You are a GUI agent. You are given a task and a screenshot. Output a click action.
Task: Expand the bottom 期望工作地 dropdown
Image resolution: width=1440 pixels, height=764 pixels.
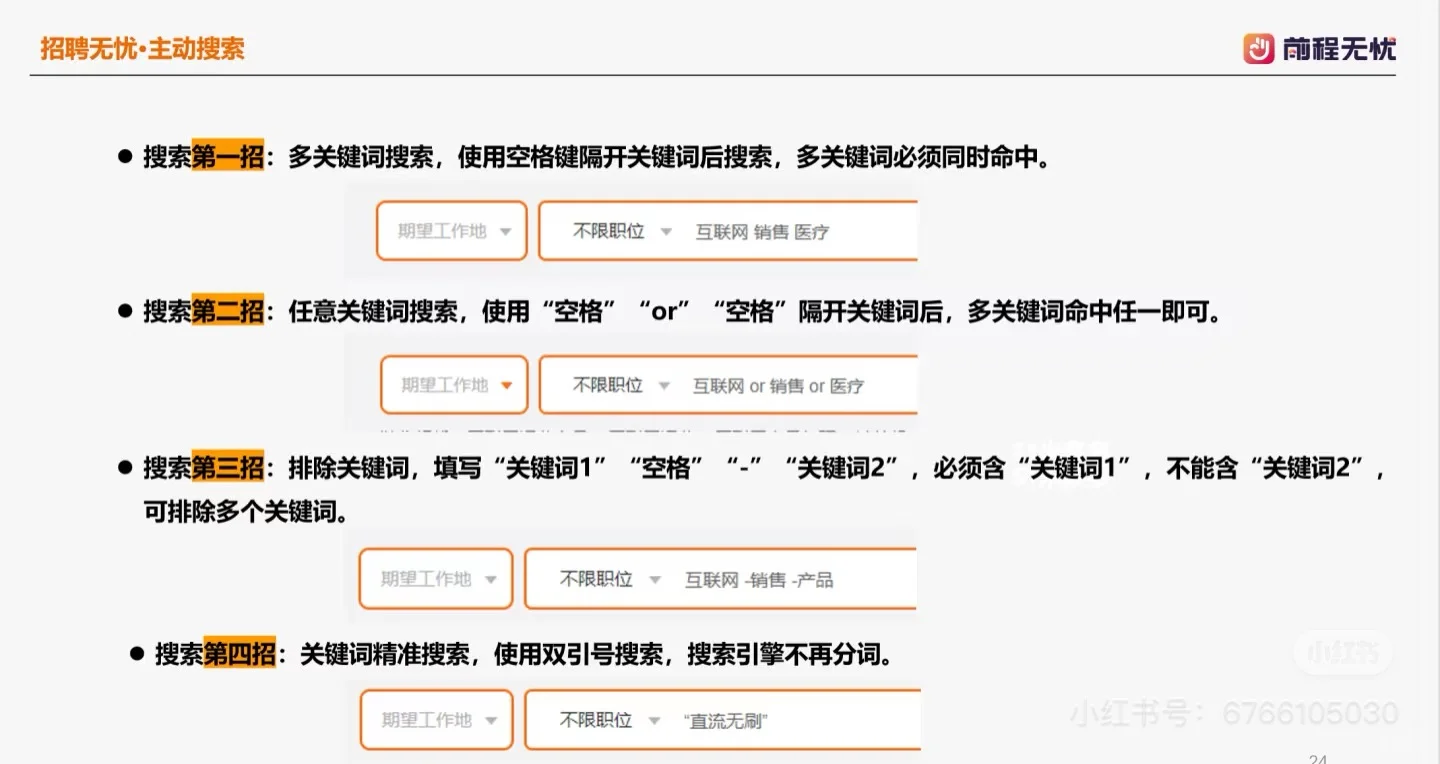tap(436, 720)
